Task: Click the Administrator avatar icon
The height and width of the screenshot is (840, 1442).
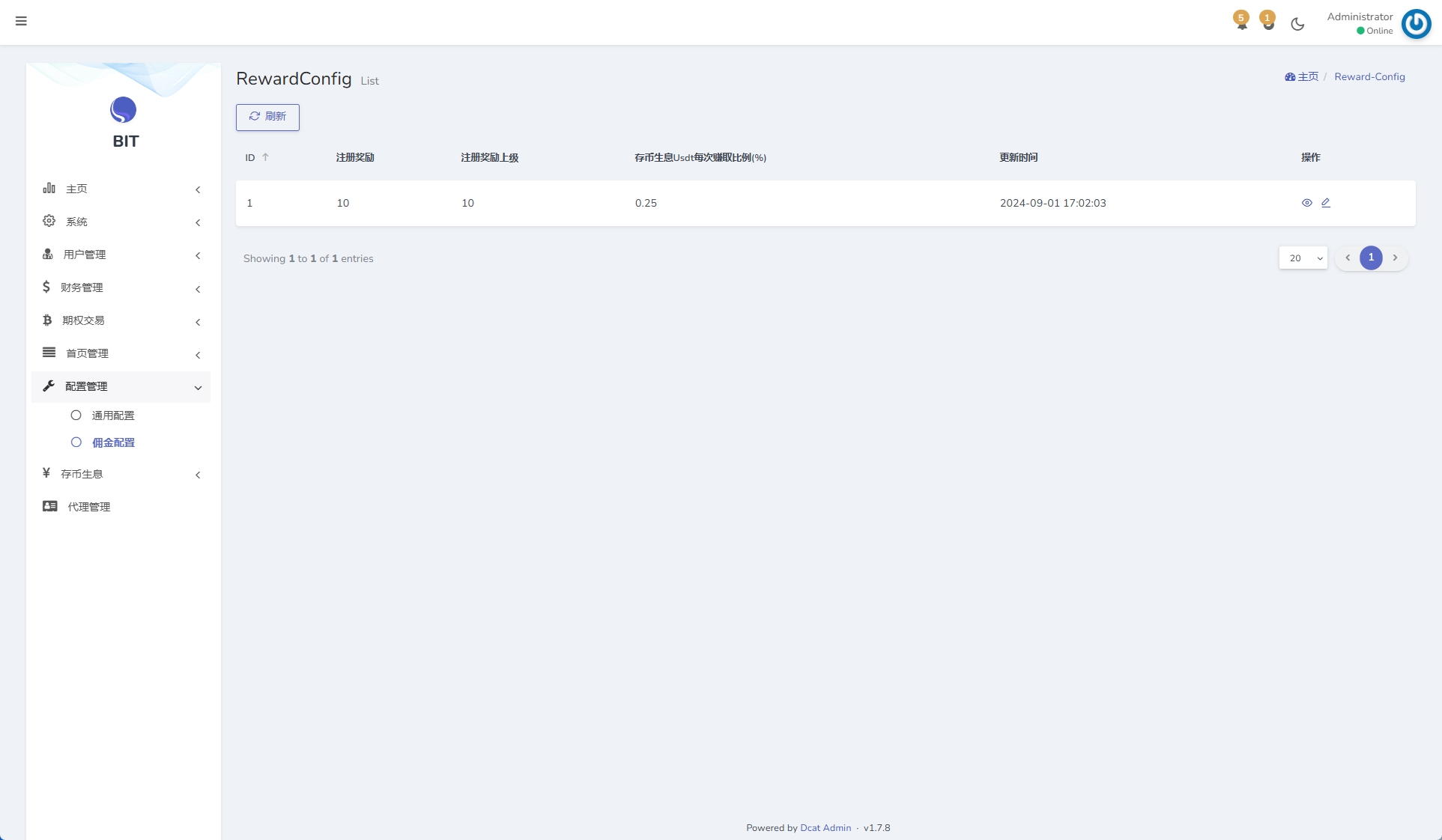Action: pos(1416,23)
